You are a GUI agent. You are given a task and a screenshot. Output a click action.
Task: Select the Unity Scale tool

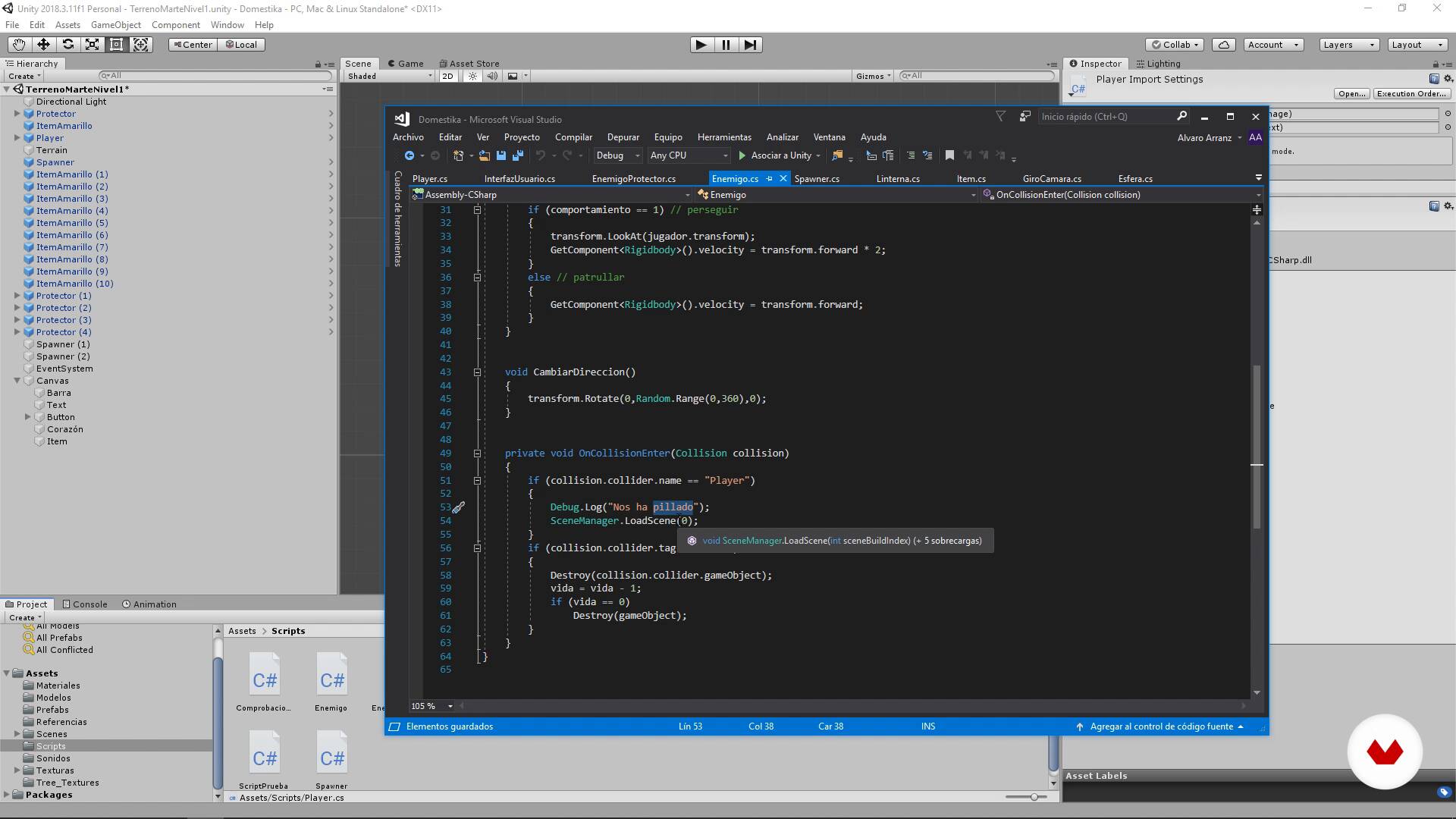coord(92,45)
